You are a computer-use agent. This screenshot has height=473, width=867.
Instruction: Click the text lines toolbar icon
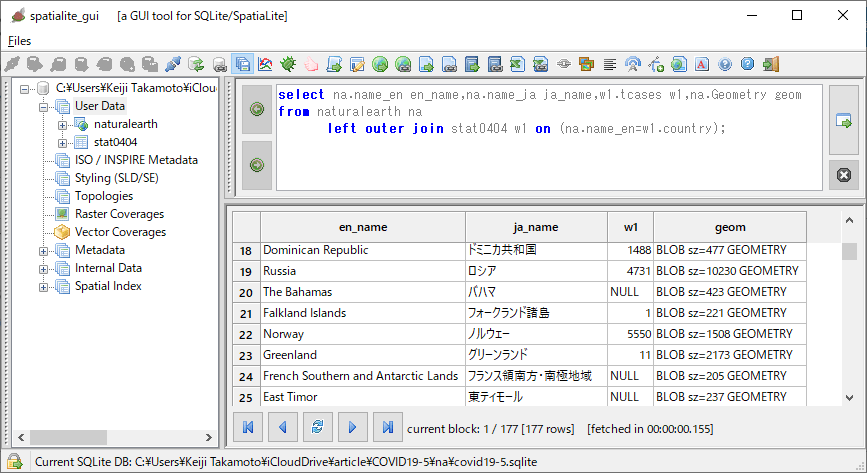[610, 65]
